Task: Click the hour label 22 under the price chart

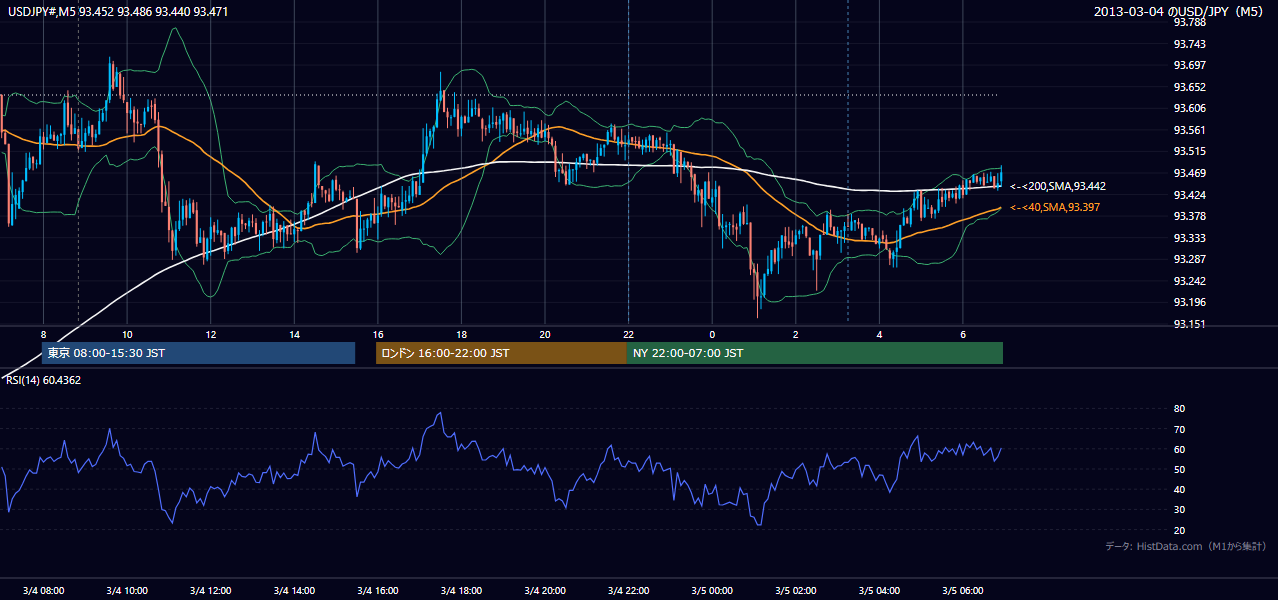Action: [628, 334]
